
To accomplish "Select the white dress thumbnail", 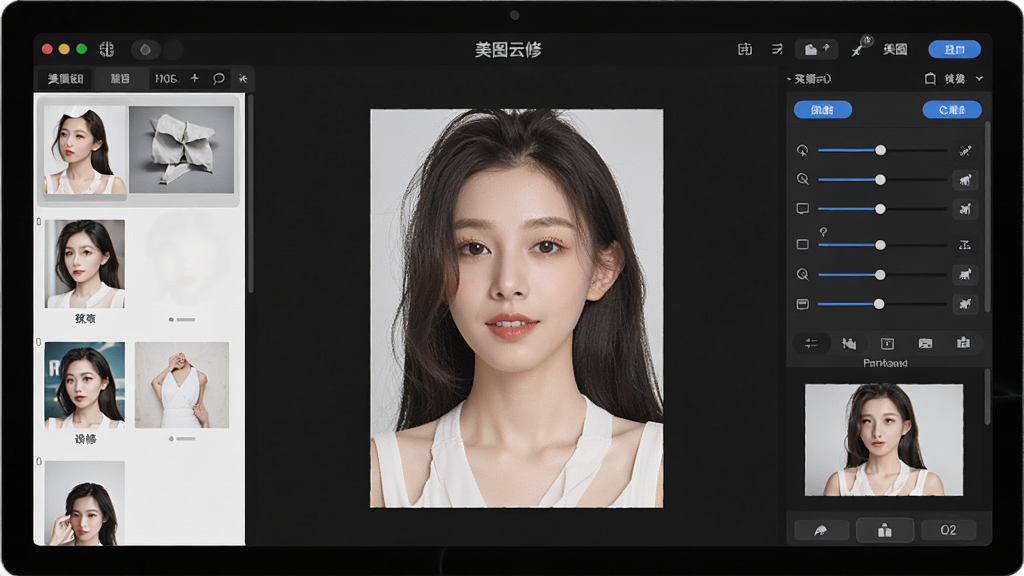I will point(182,385).
